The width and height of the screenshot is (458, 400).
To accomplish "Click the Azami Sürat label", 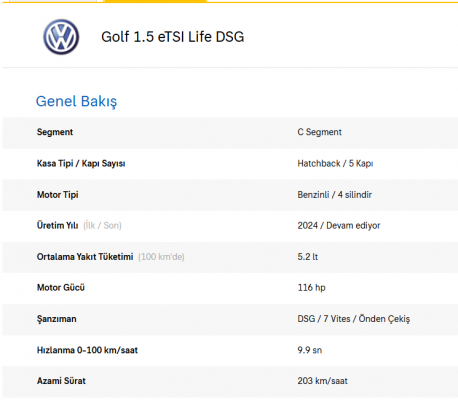I will (x=61, y=381).
